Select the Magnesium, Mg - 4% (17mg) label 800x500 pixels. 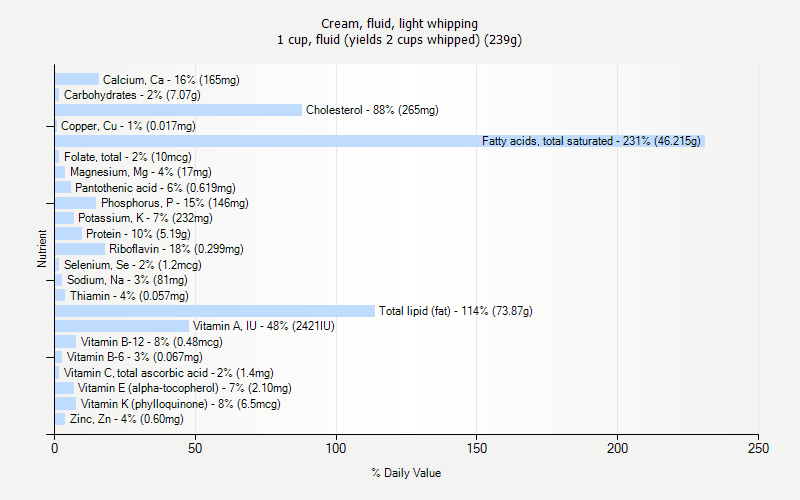(141, 172)
